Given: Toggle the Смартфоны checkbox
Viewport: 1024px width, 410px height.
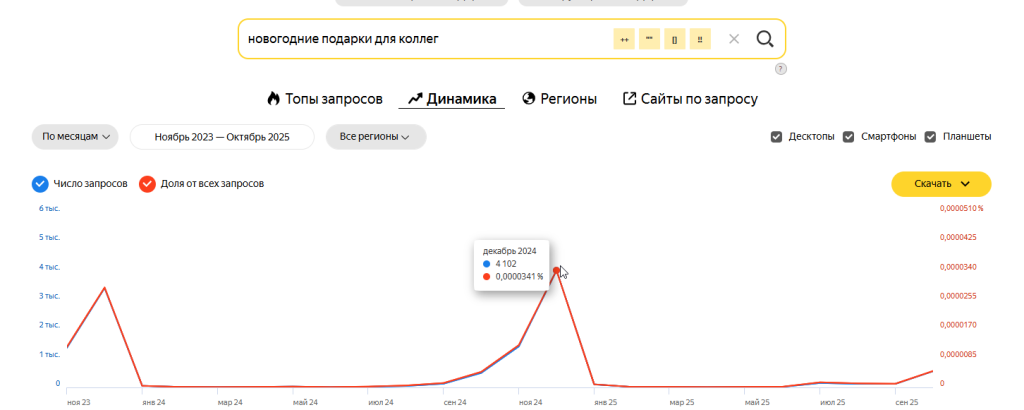Looking at the screenshot, I should (x=849, y=137).
